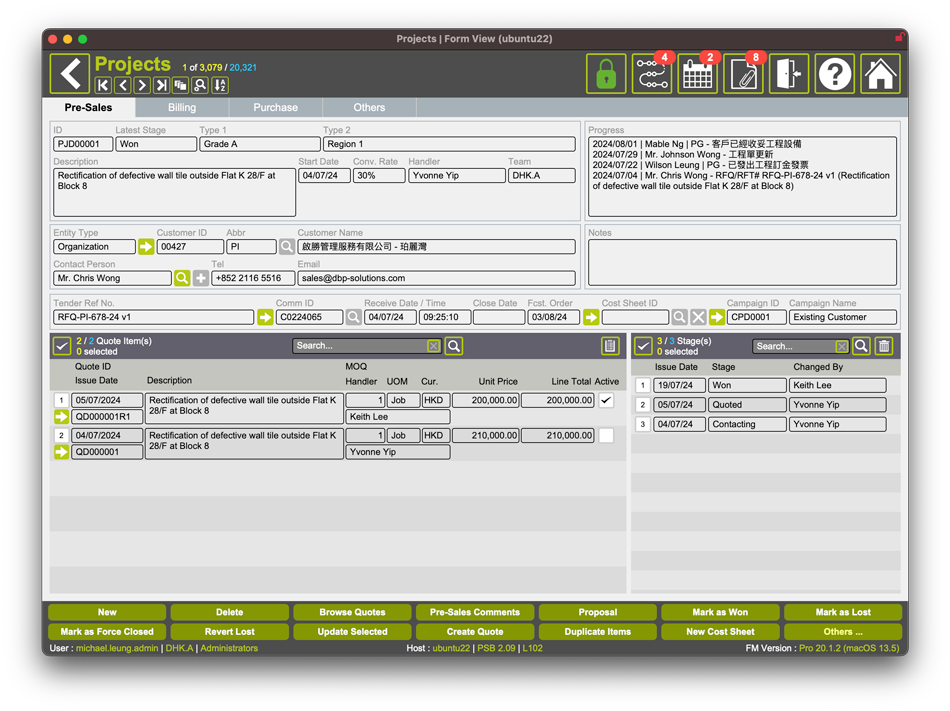The image size is (950, 711).
Task: Click into the Notes text field
Action: (x=742, y=262)
